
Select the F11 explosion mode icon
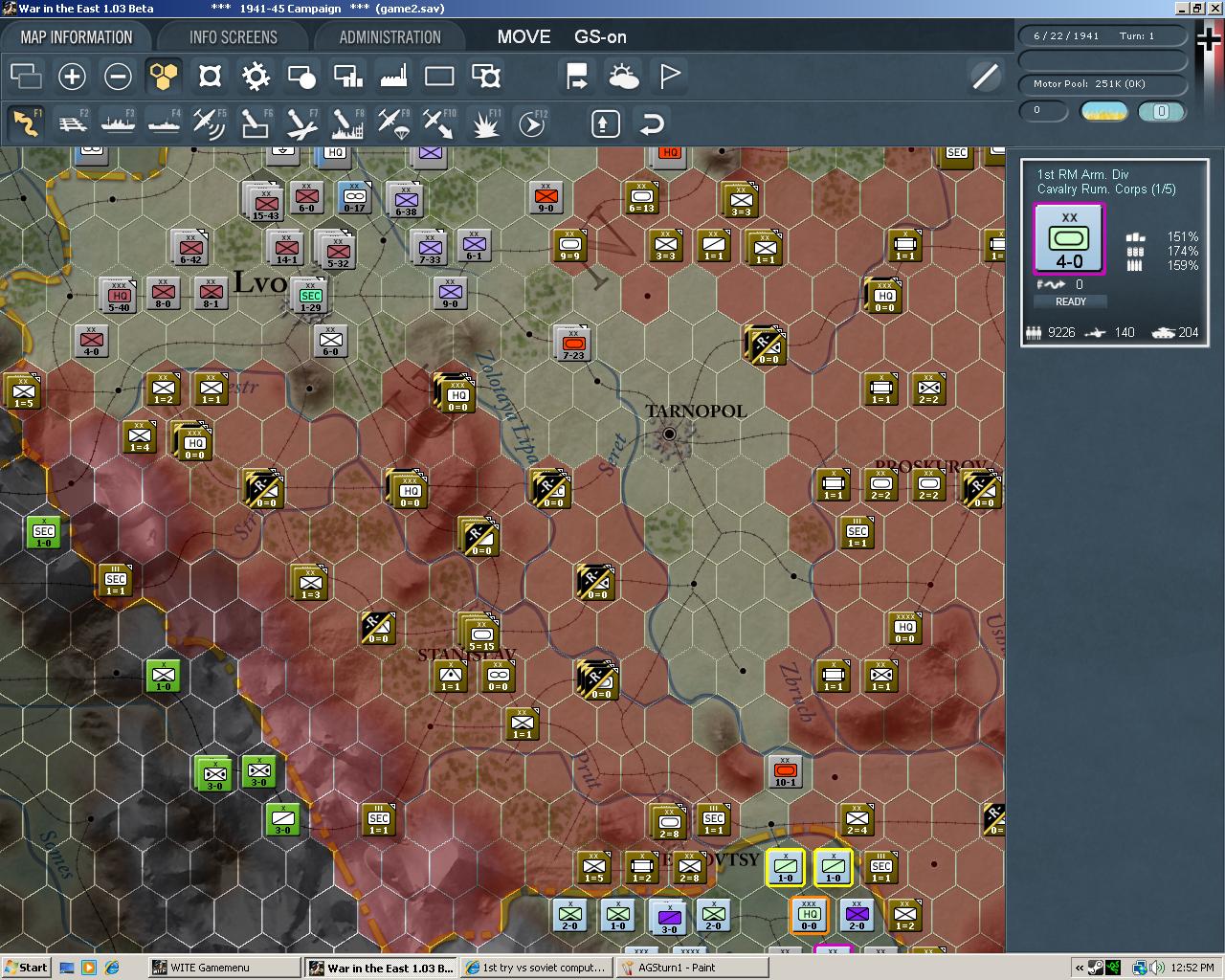tap(485, 123)
